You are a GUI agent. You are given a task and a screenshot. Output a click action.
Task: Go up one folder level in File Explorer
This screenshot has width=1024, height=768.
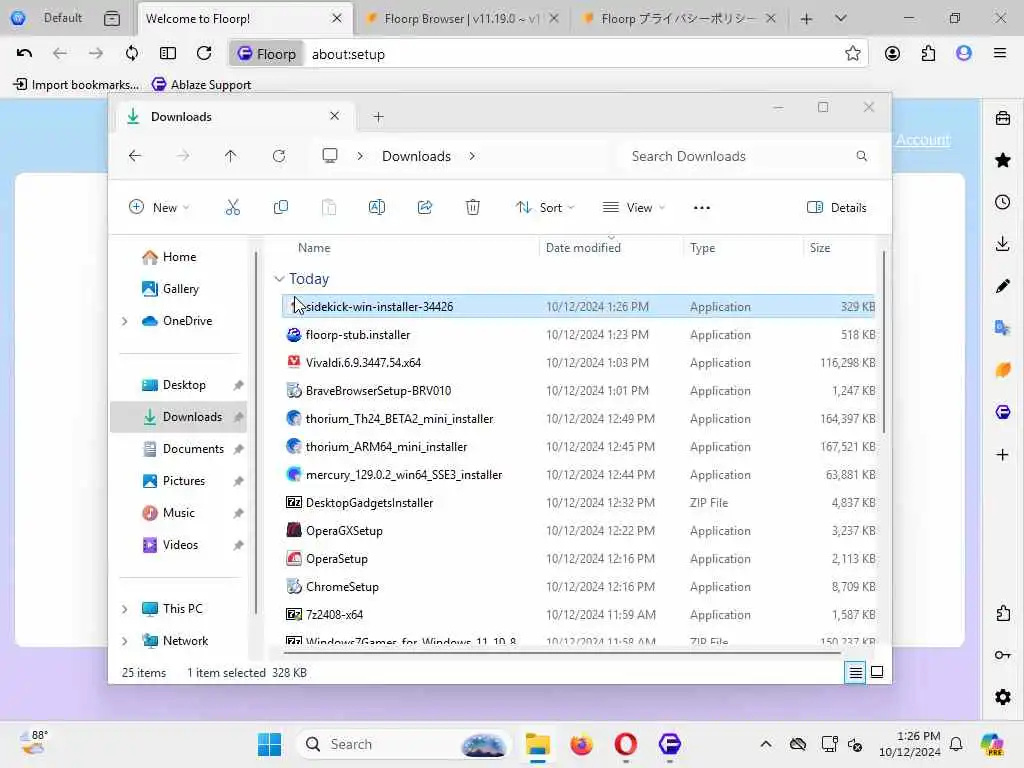click(231, 156)
